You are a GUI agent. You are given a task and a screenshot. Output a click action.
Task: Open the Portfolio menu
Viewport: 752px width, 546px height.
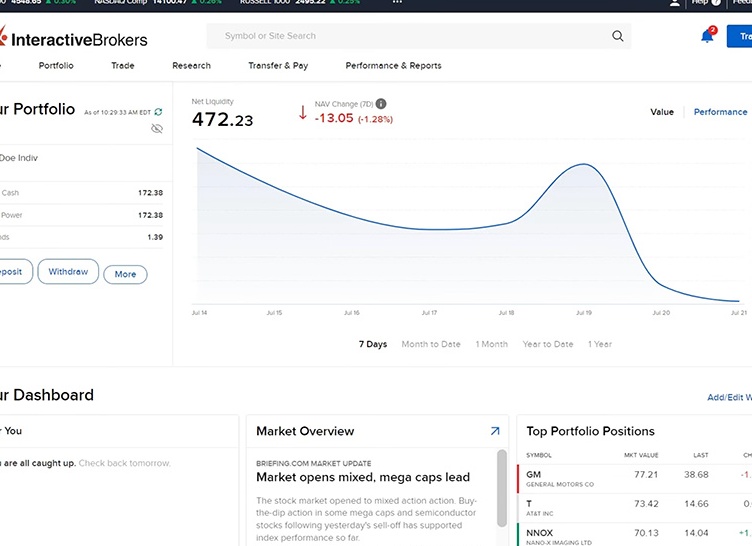pyautogui.click(x=56, y=66)
